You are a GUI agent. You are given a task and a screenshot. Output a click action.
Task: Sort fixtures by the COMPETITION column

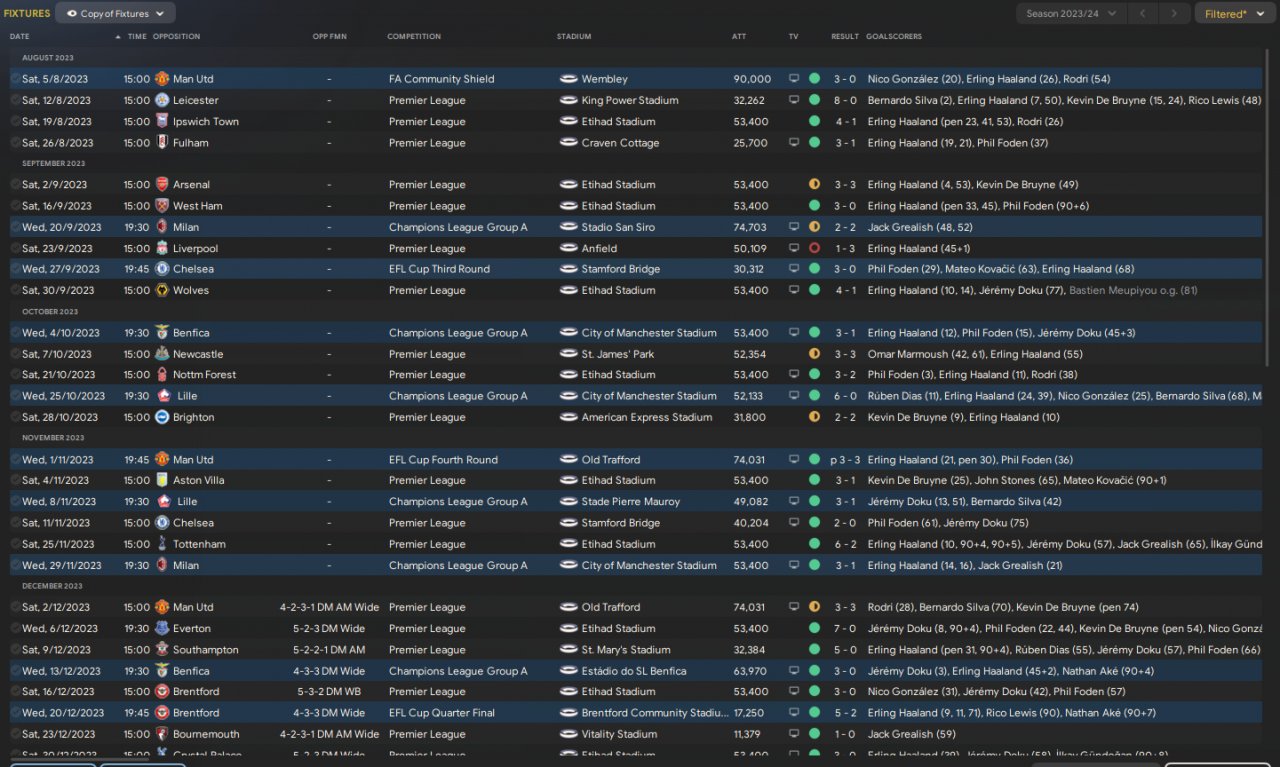[414, 37]
